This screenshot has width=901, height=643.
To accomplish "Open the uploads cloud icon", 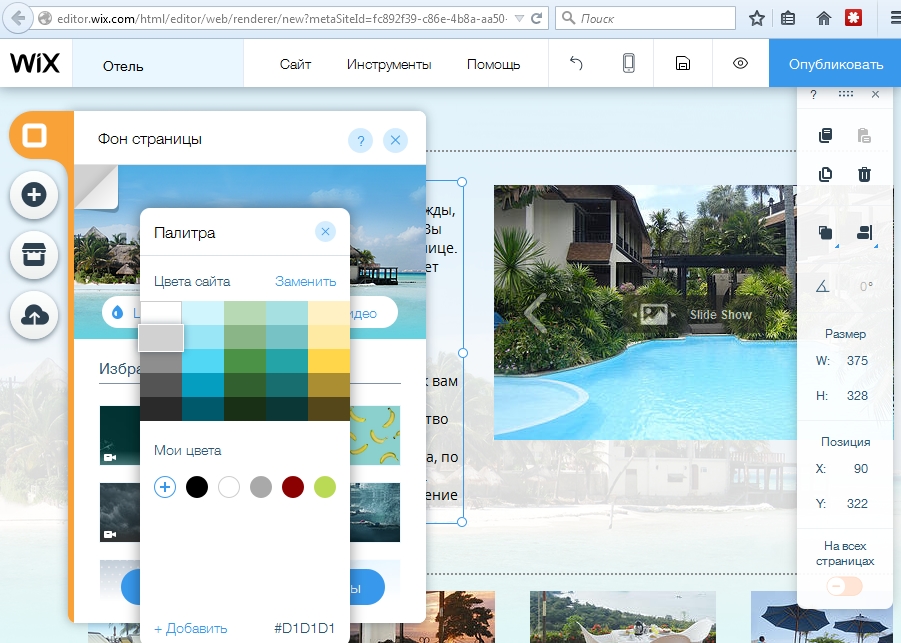I will point(34,315).
